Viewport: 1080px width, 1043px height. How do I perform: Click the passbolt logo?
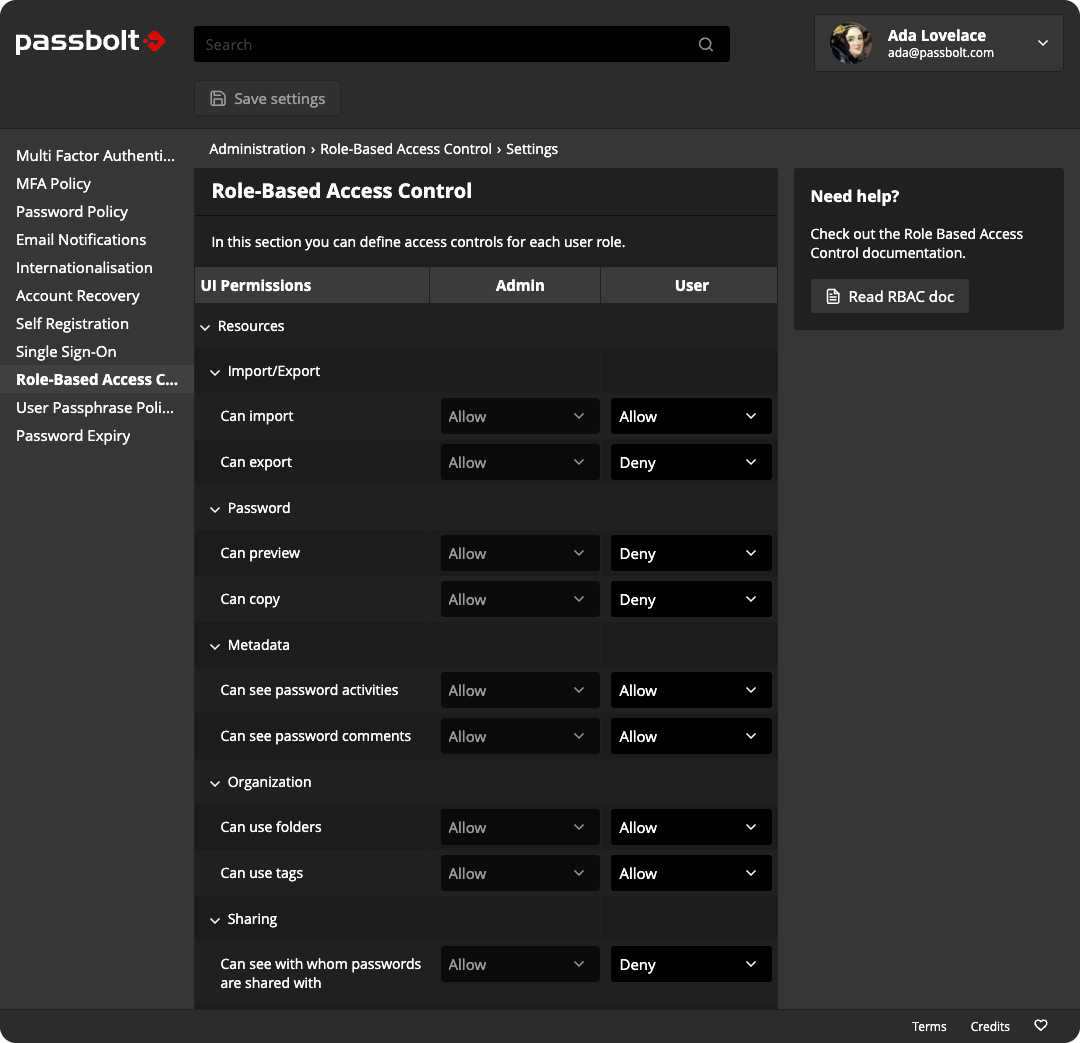click(x=90, y=42)
